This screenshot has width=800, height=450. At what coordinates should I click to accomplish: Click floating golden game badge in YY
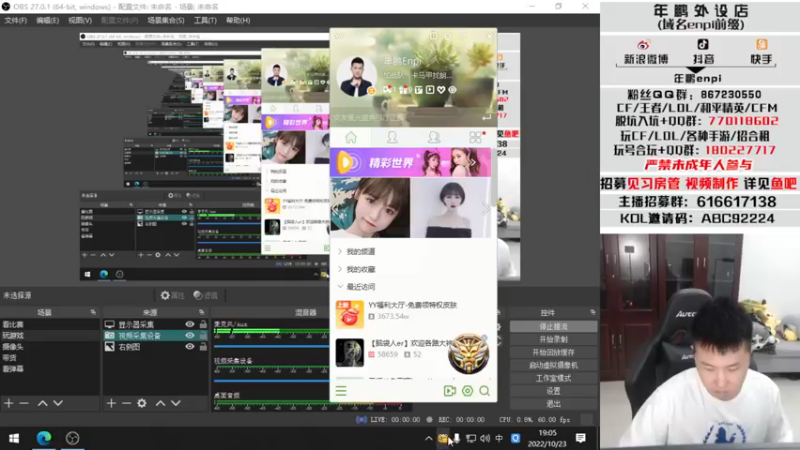468,354
